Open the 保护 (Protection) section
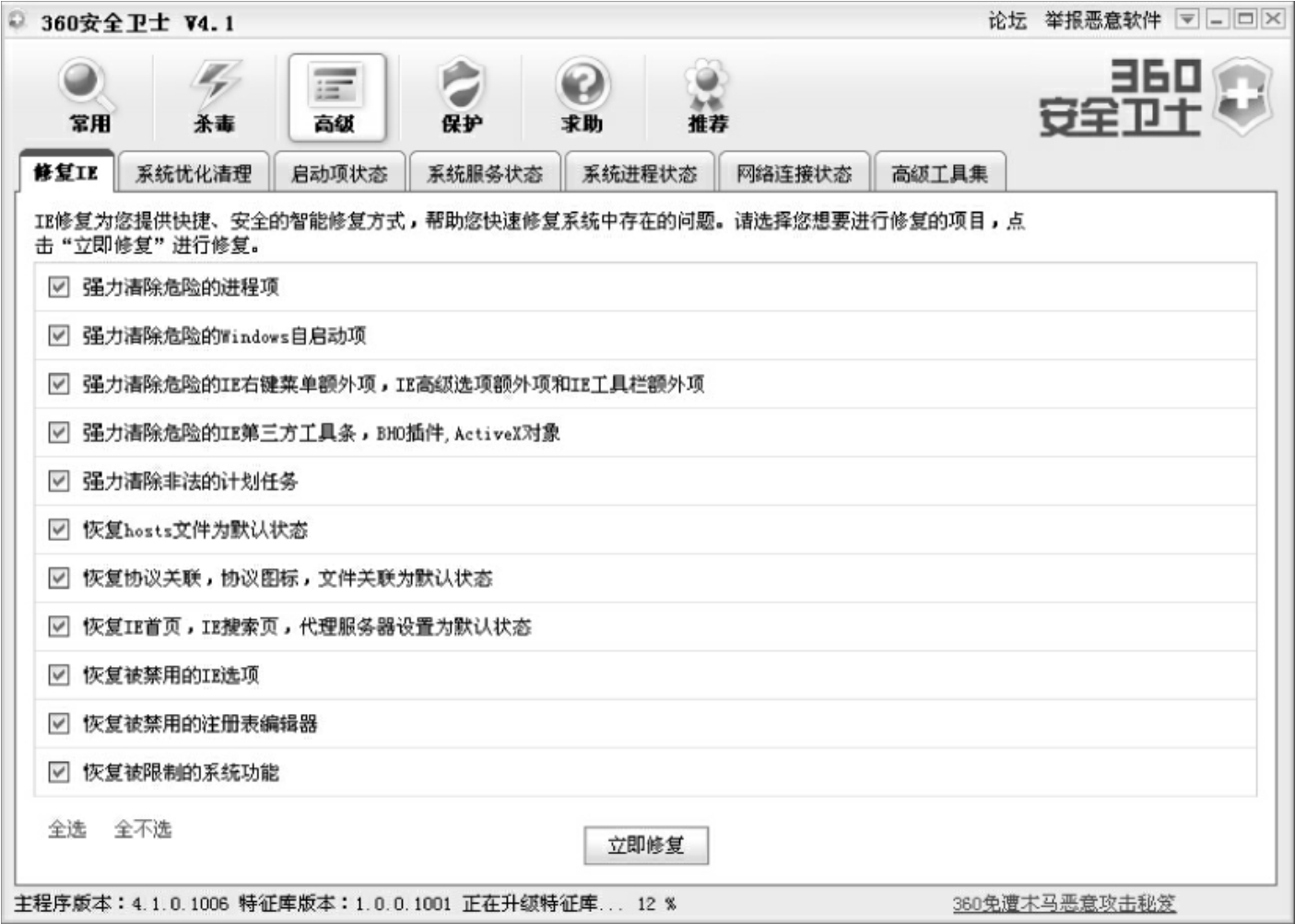This screenshot has height=924, width=1295. click(x=462, y=97)
